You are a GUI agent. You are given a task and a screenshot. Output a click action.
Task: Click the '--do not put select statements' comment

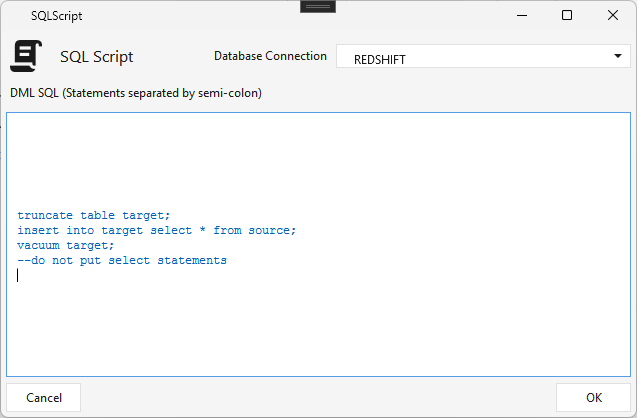[122, 260]
